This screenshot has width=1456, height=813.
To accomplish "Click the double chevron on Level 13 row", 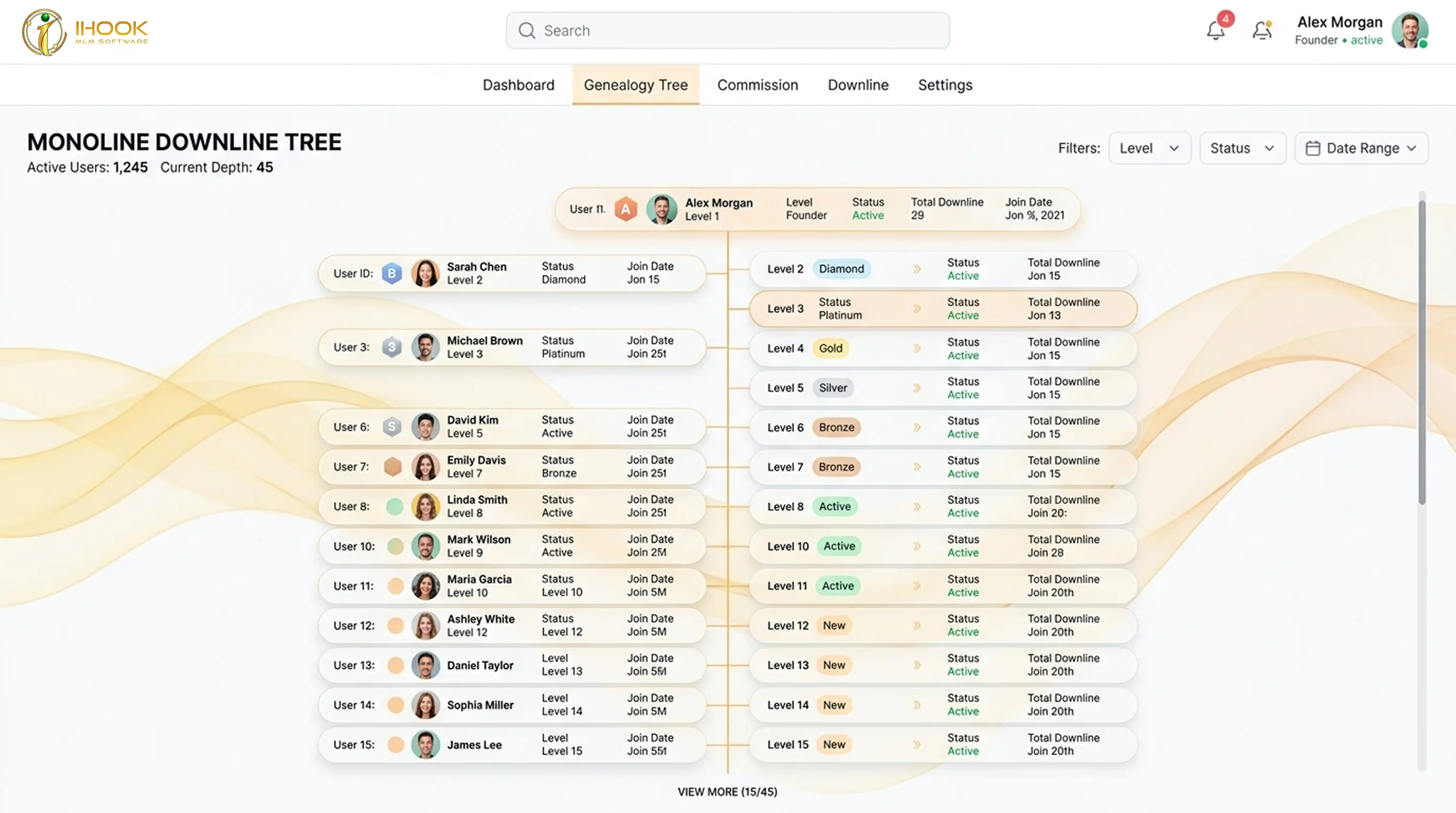I will (917, 665).
